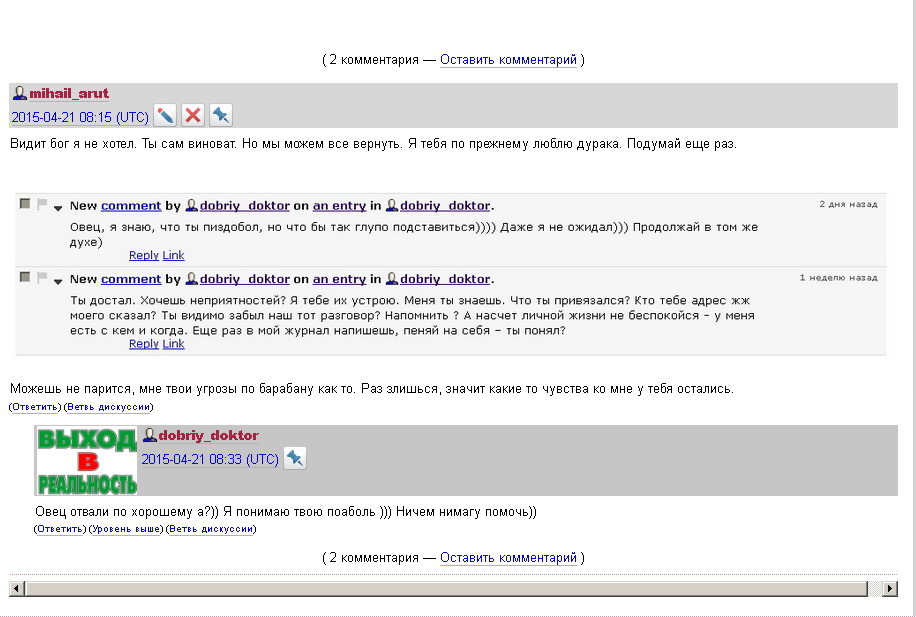This screenshot has height=617, width=916.
Task: Pin dobriy_doktor comment with pushpin icon
Action: coord(295,458)
